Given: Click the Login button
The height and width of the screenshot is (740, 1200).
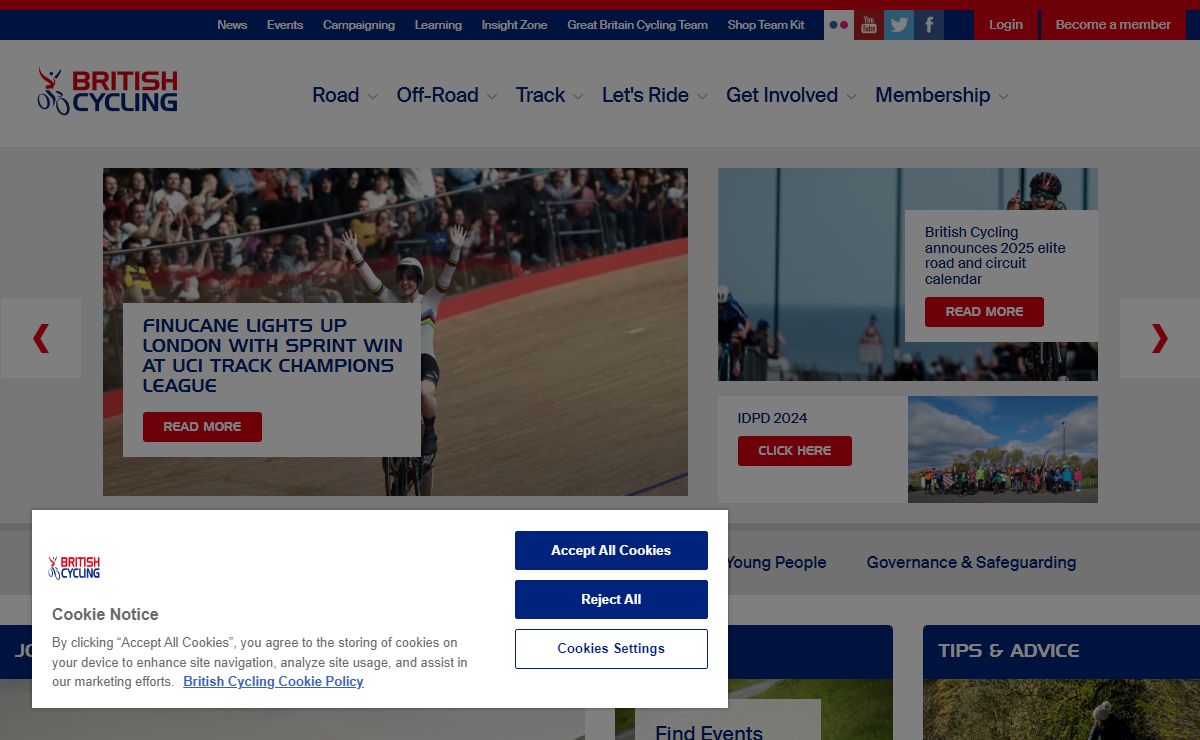Looking at the screenshot, I should coord(1005,25).
